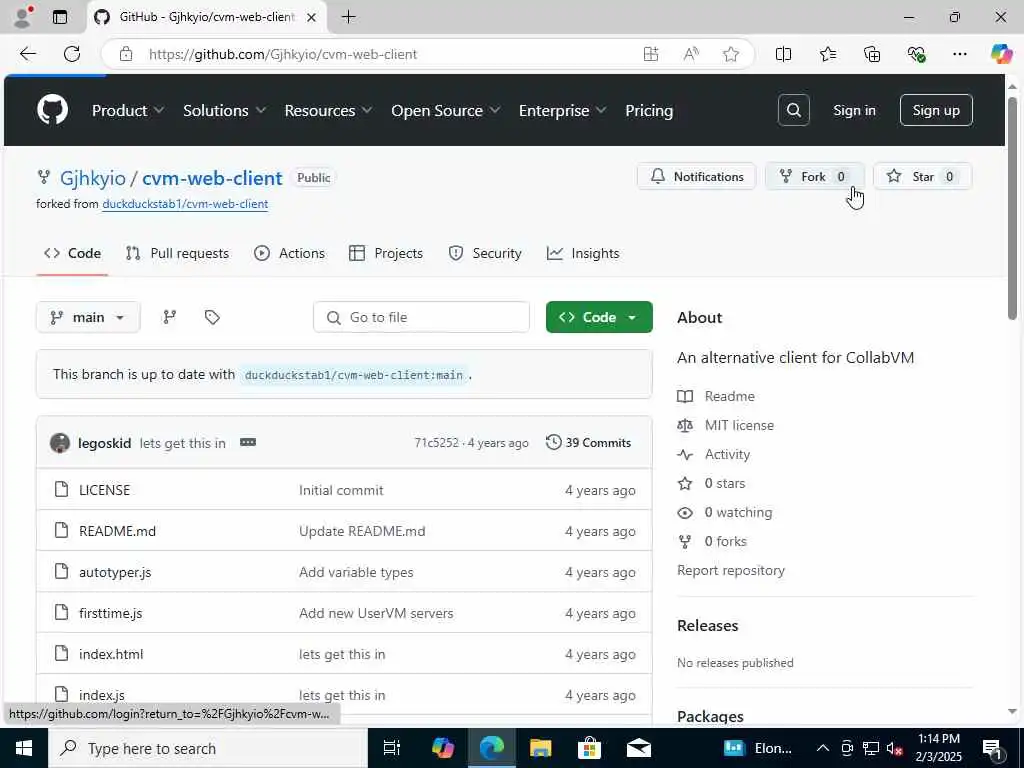Screen dimensions: 1024x768
Task: Show hidden system tray icons chevron
Action: click(822, 748)
